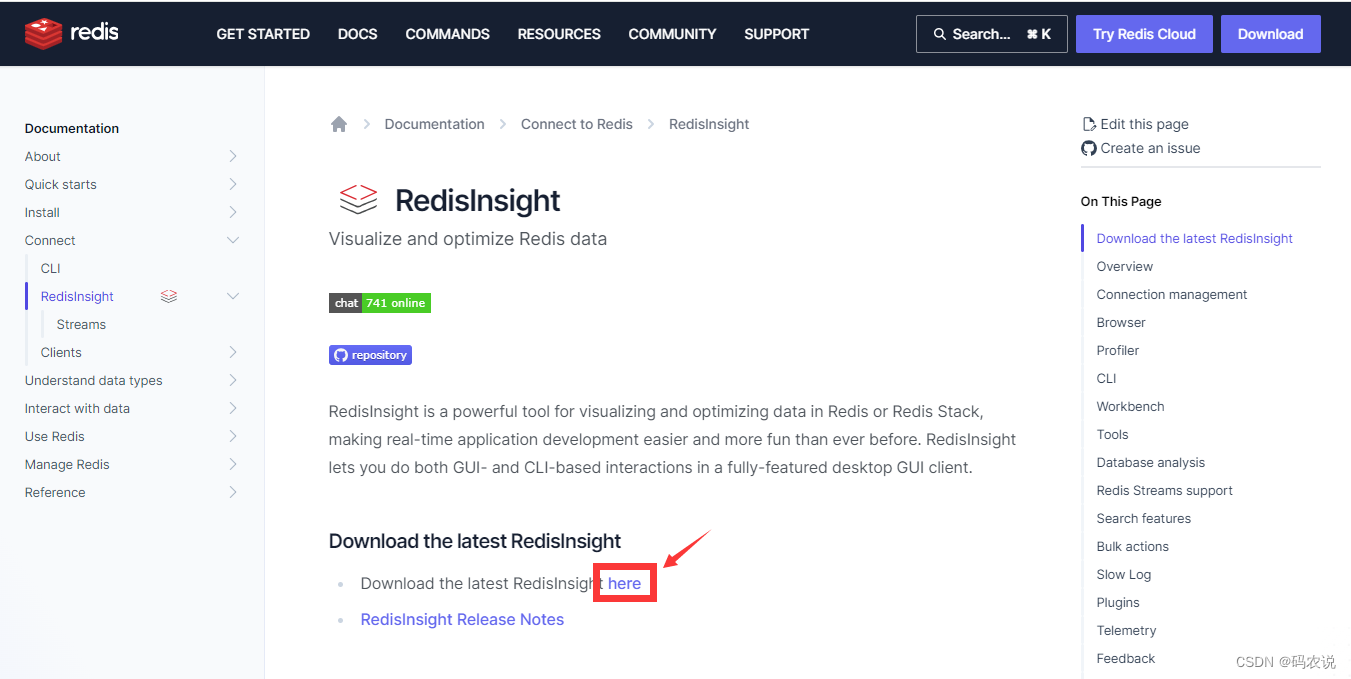Click the Documentation breadcrumb link
This screenshot has height=679, width=1351.
[x=435, y=124]
